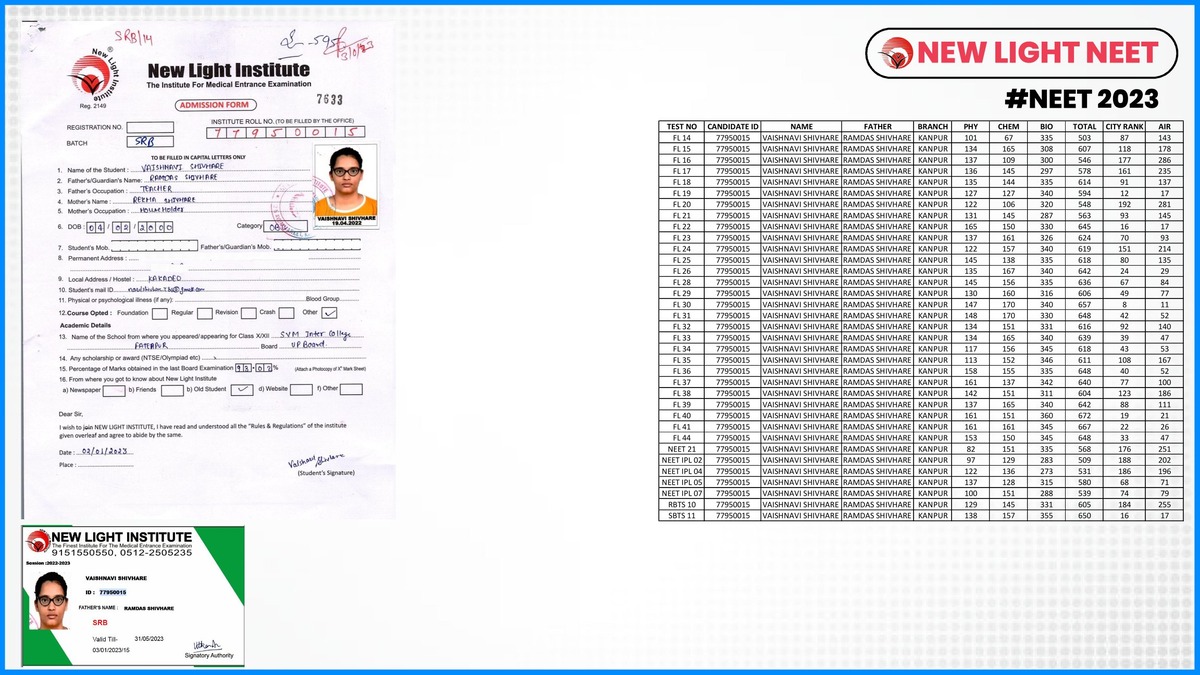Screen dimensions: 1200x675
Task: Click the CITY RANK column header
Action: point(1124,127)
